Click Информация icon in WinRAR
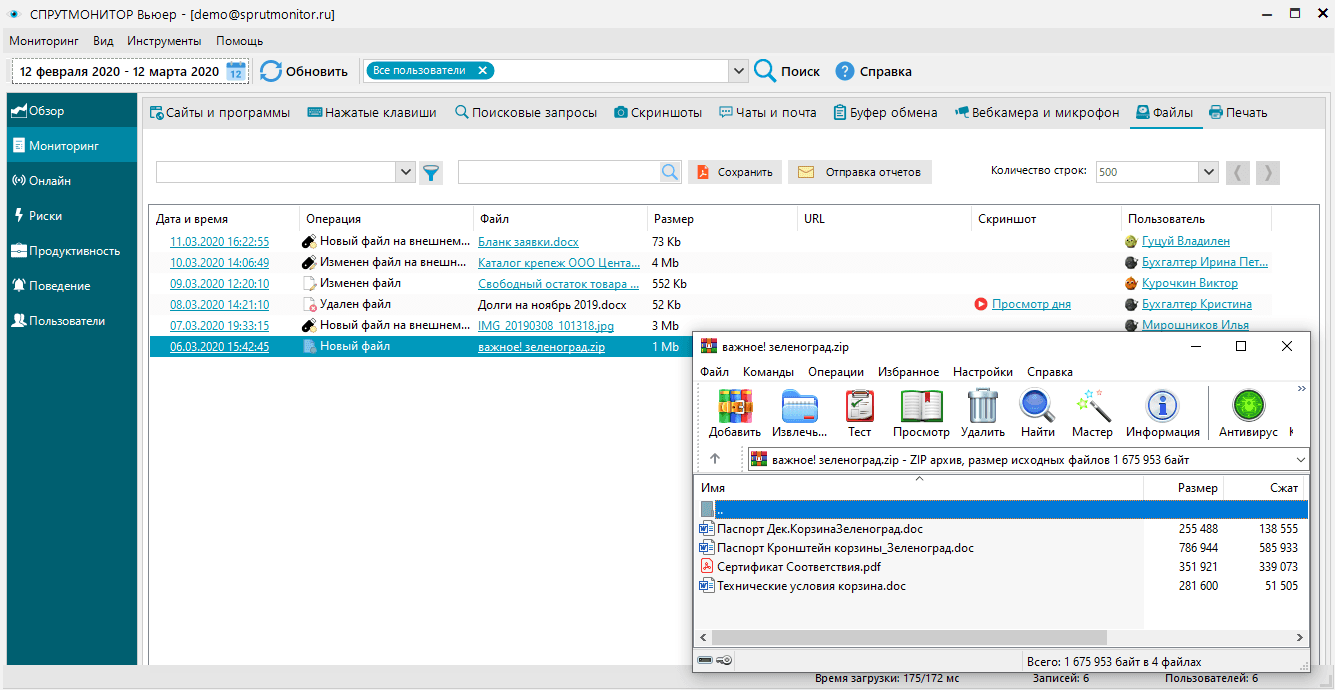 pos(1162,414)
